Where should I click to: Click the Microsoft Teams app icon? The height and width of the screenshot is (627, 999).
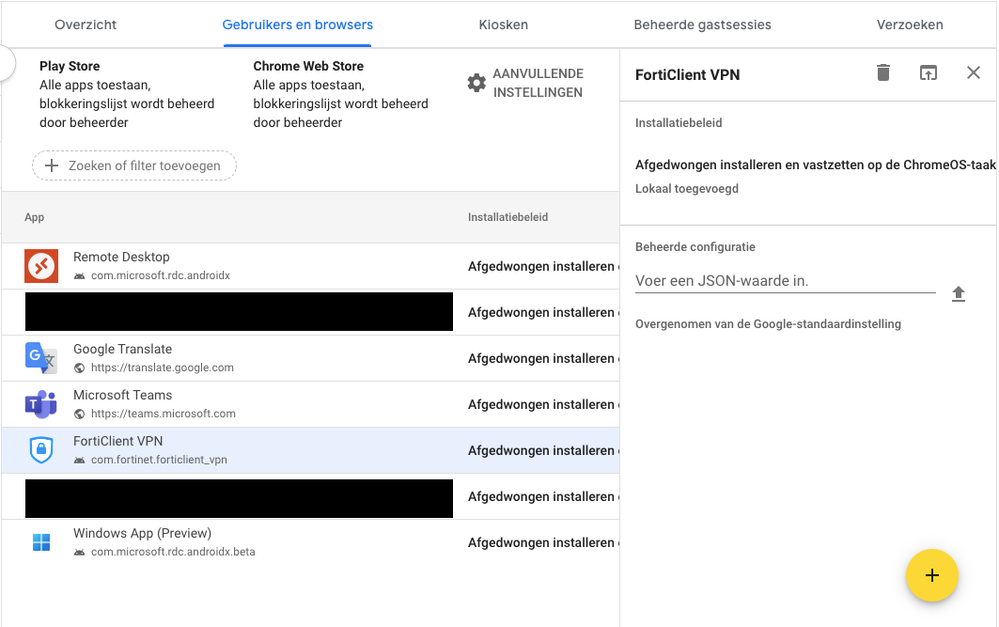pyautogui.click(x=41, y=404)
